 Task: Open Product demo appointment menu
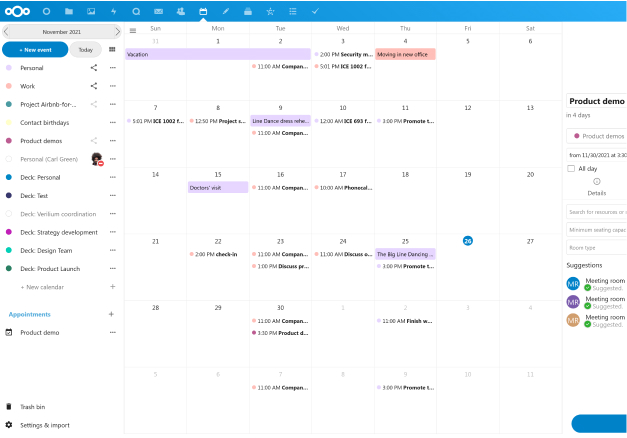click(x=113, y=332)
